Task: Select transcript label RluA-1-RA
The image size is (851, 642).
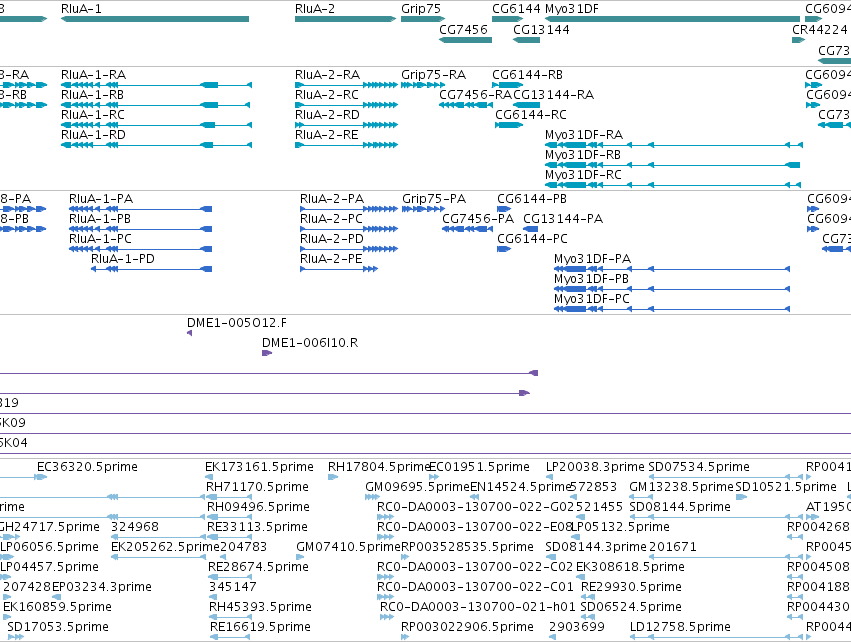Action: (x=93, y=74)
